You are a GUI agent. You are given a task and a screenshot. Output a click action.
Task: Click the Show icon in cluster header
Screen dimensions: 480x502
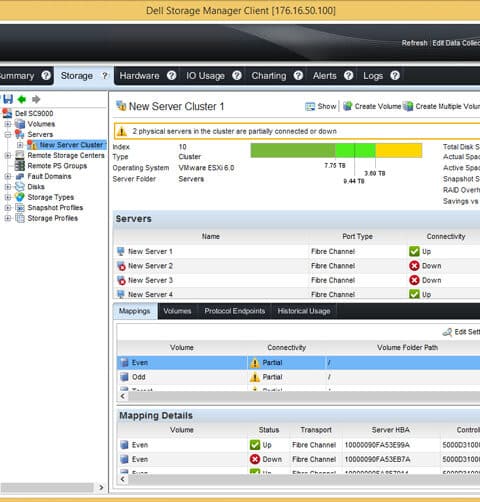point(310,106)
